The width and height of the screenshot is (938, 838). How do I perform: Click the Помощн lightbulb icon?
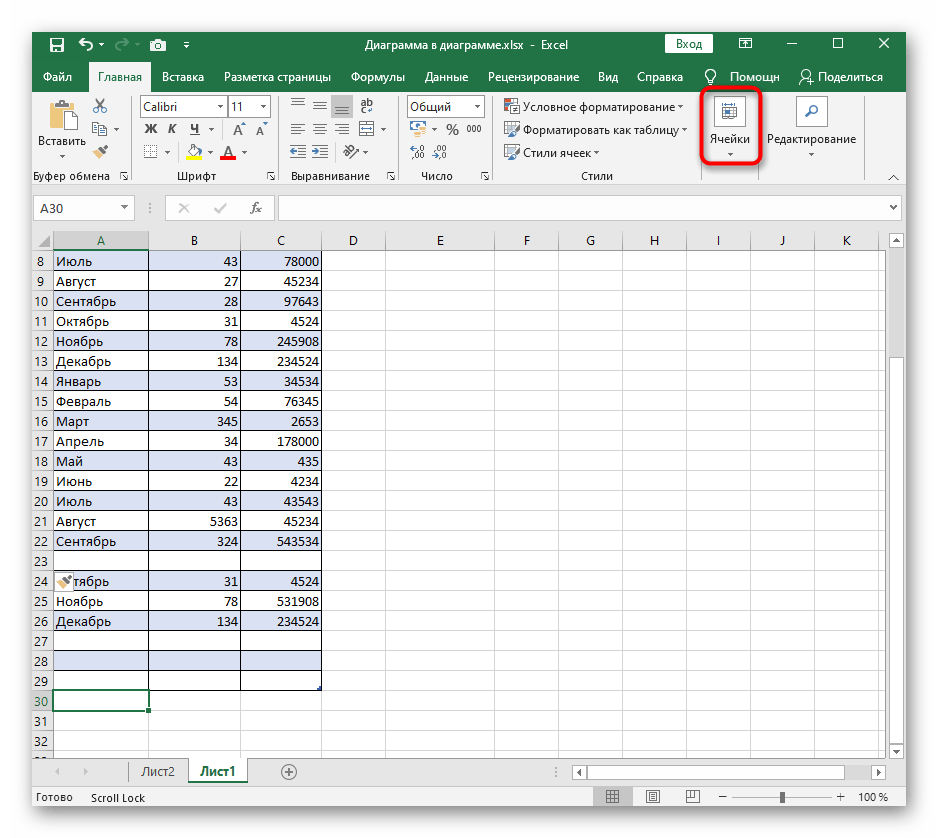pos(710,77)
